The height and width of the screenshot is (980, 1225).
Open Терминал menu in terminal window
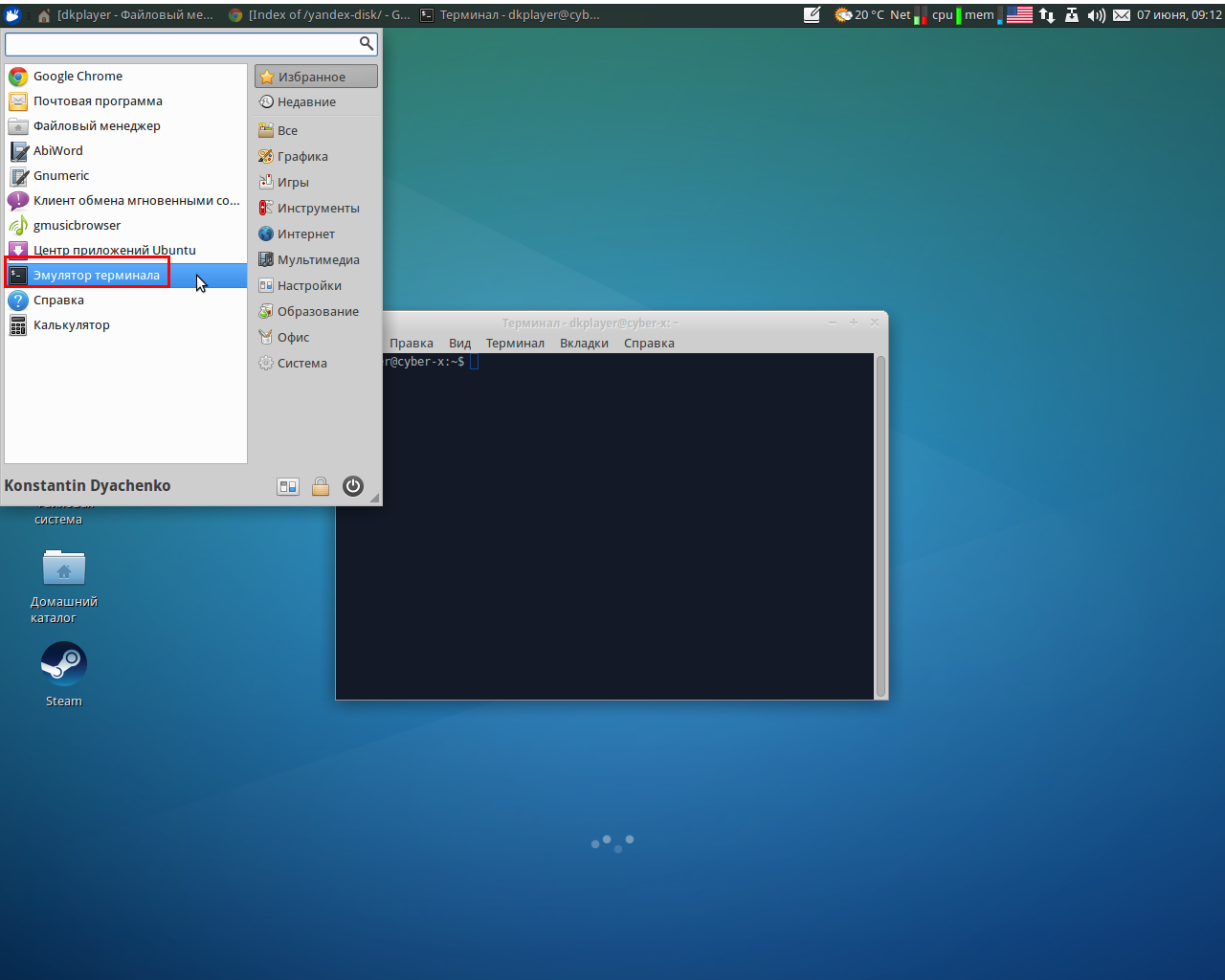pos(514,344)
